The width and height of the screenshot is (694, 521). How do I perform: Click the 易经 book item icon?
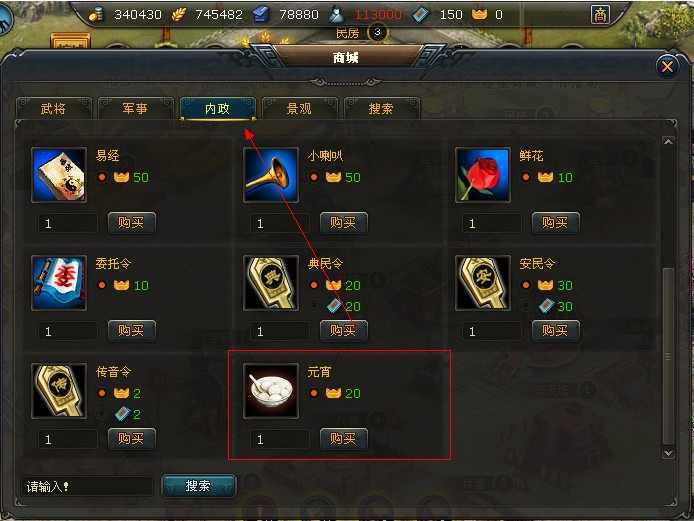click(59, 175)
